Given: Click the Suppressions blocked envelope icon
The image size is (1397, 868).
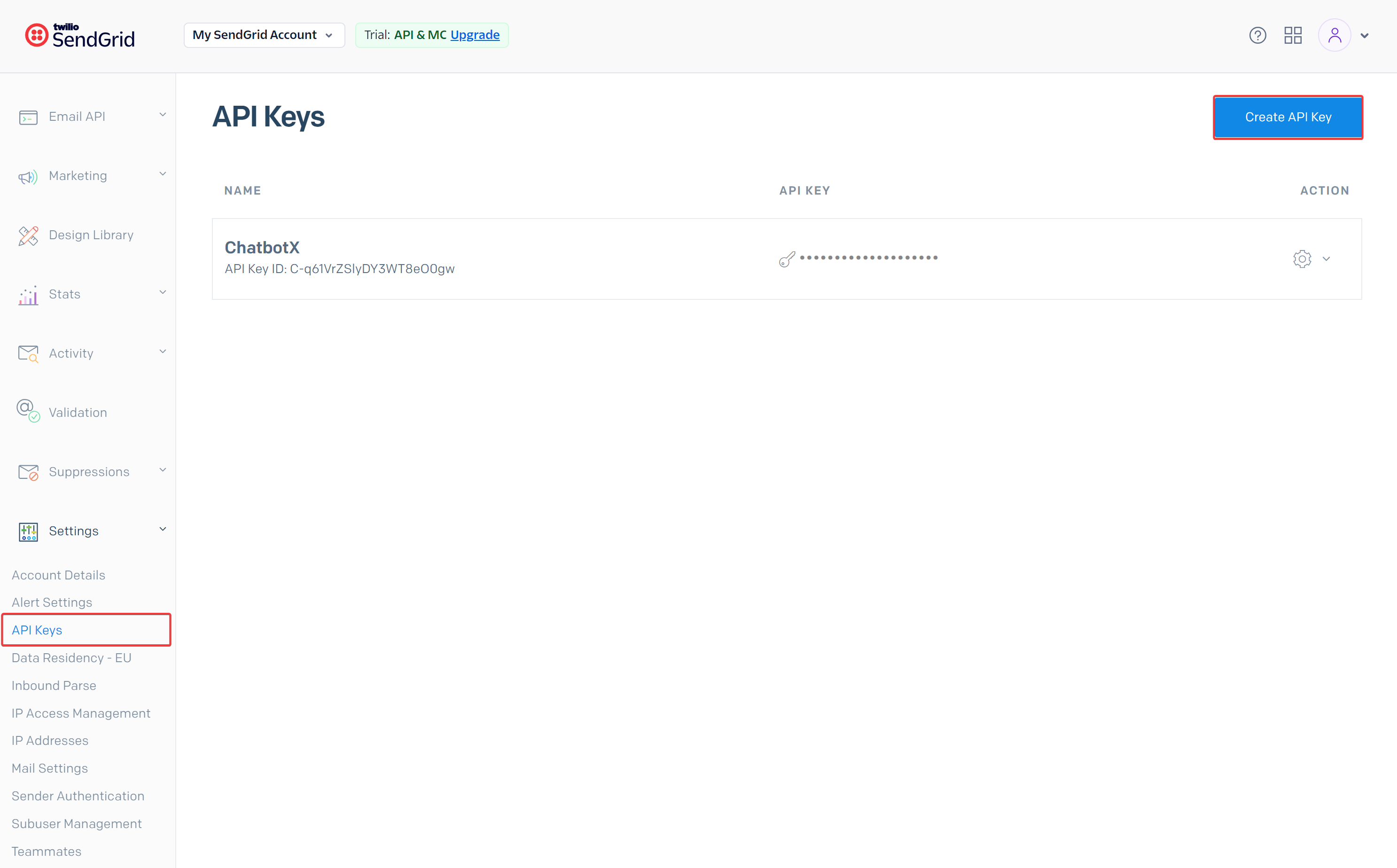Looking at the screenshot, I should pos(28,472).
